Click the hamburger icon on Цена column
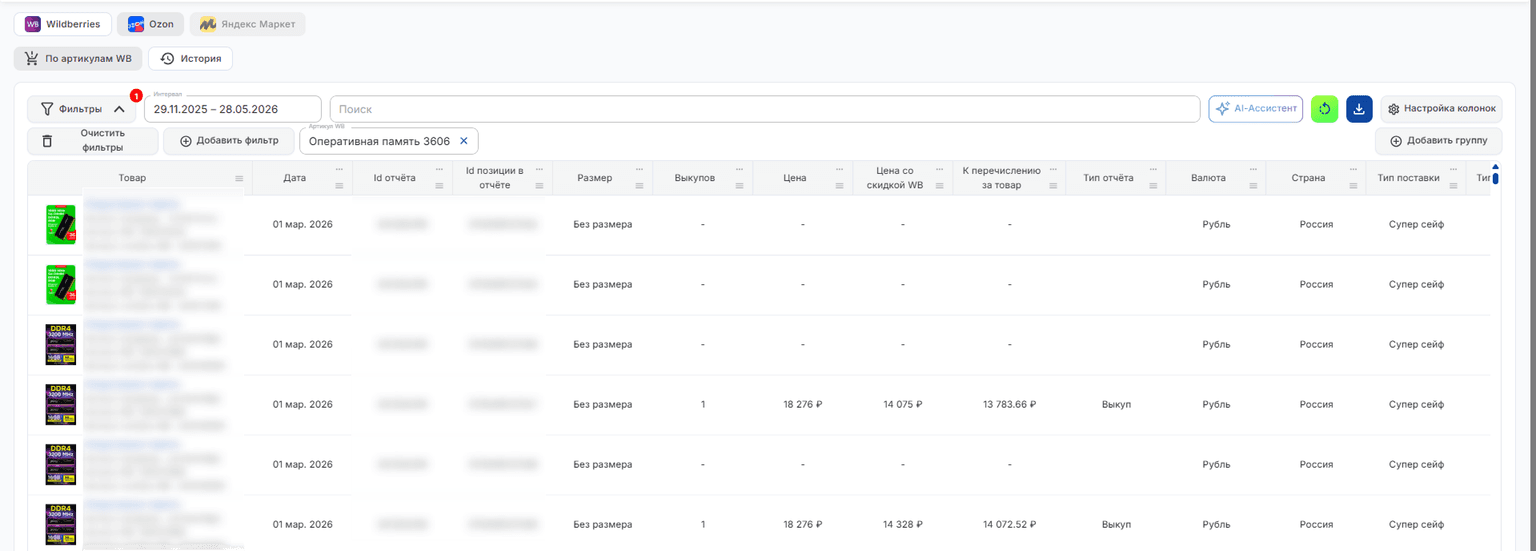 click(839, 186)
